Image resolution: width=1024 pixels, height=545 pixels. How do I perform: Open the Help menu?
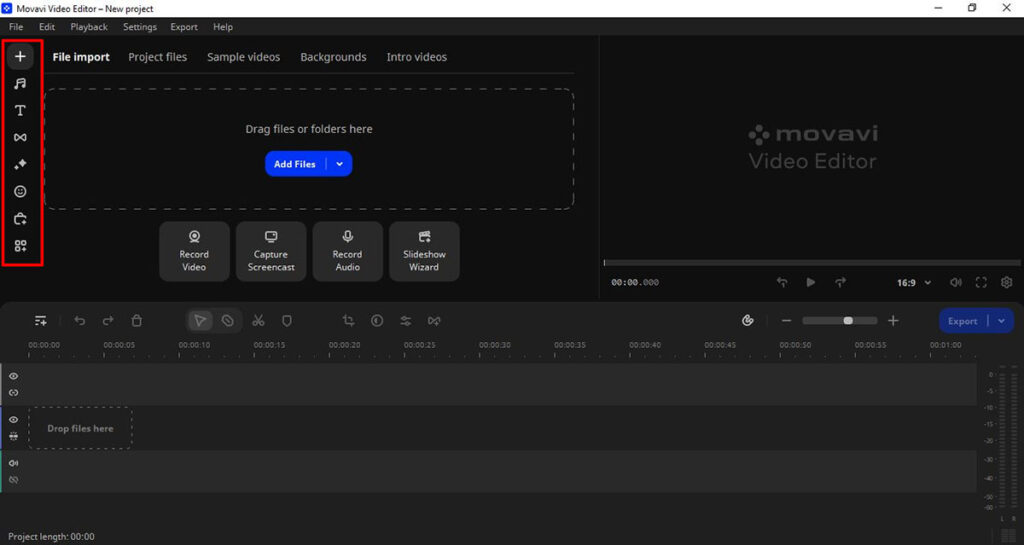[x=223, y=27]
